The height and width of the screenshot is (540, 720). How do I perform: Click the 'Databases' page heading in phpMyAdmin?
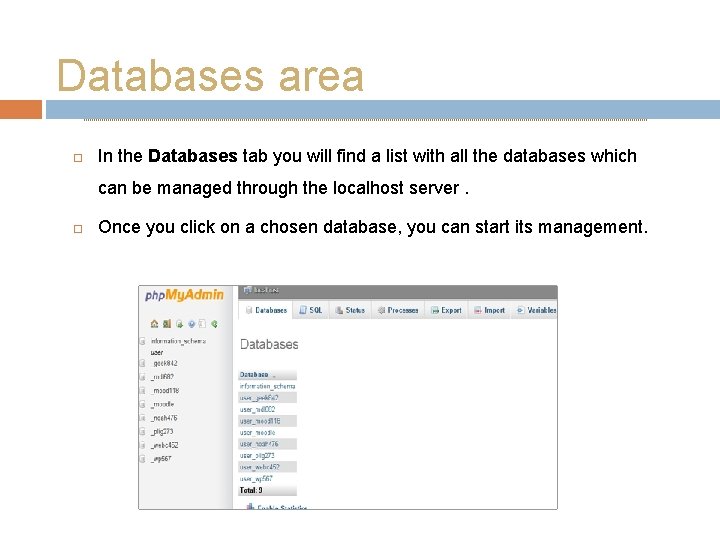[269, 344]
